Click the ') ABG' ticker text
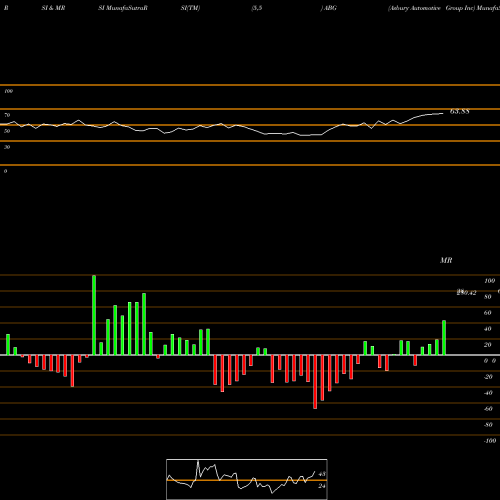Image resolution: width=500 pixels, height=500 pixels. tap(328, 8)
